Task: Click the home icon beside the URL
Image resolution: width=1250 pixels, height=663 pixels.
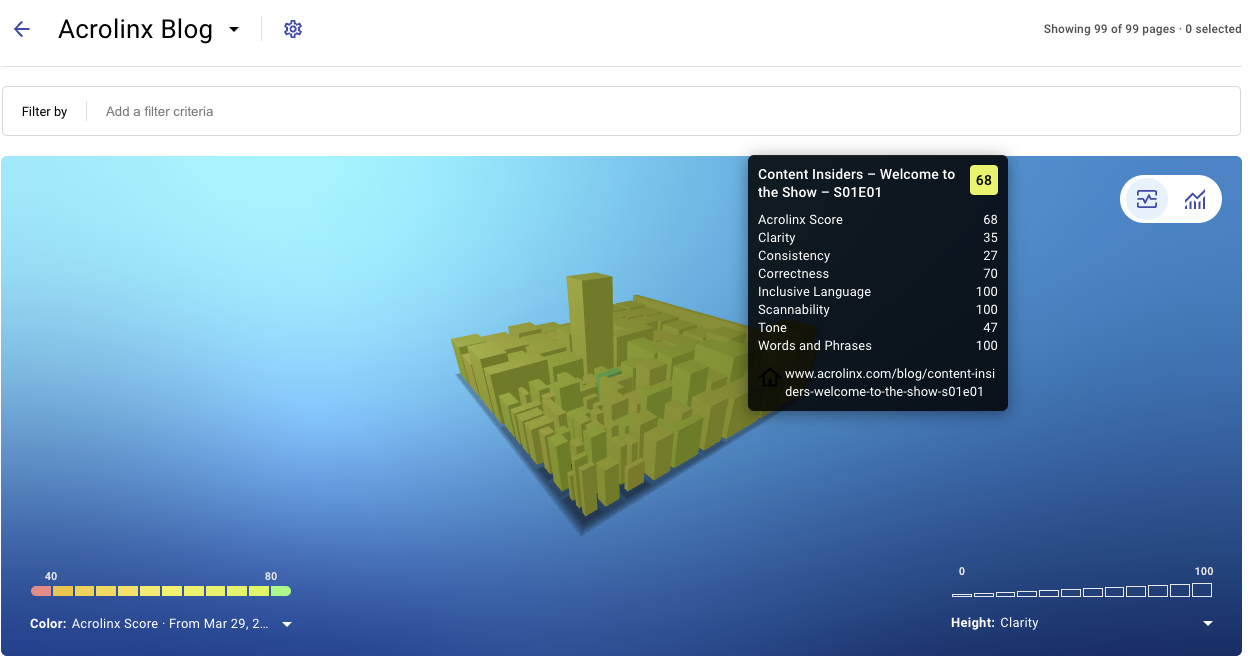Action: [x=769, y=377]
